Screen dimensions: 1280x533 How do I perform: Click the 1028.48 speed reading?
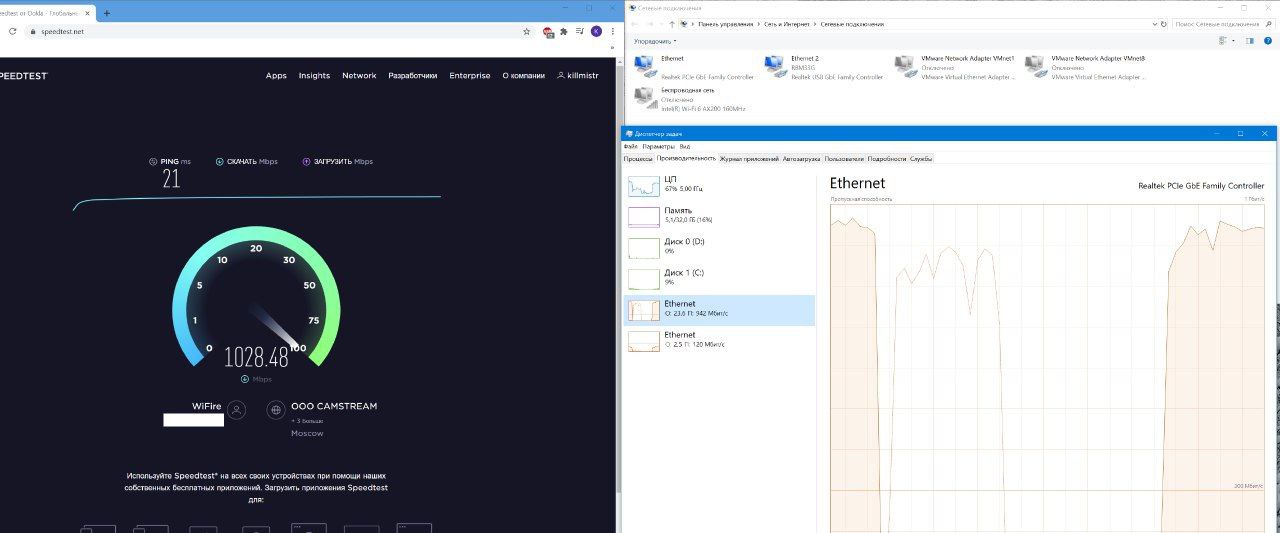(x=256, y=357)
